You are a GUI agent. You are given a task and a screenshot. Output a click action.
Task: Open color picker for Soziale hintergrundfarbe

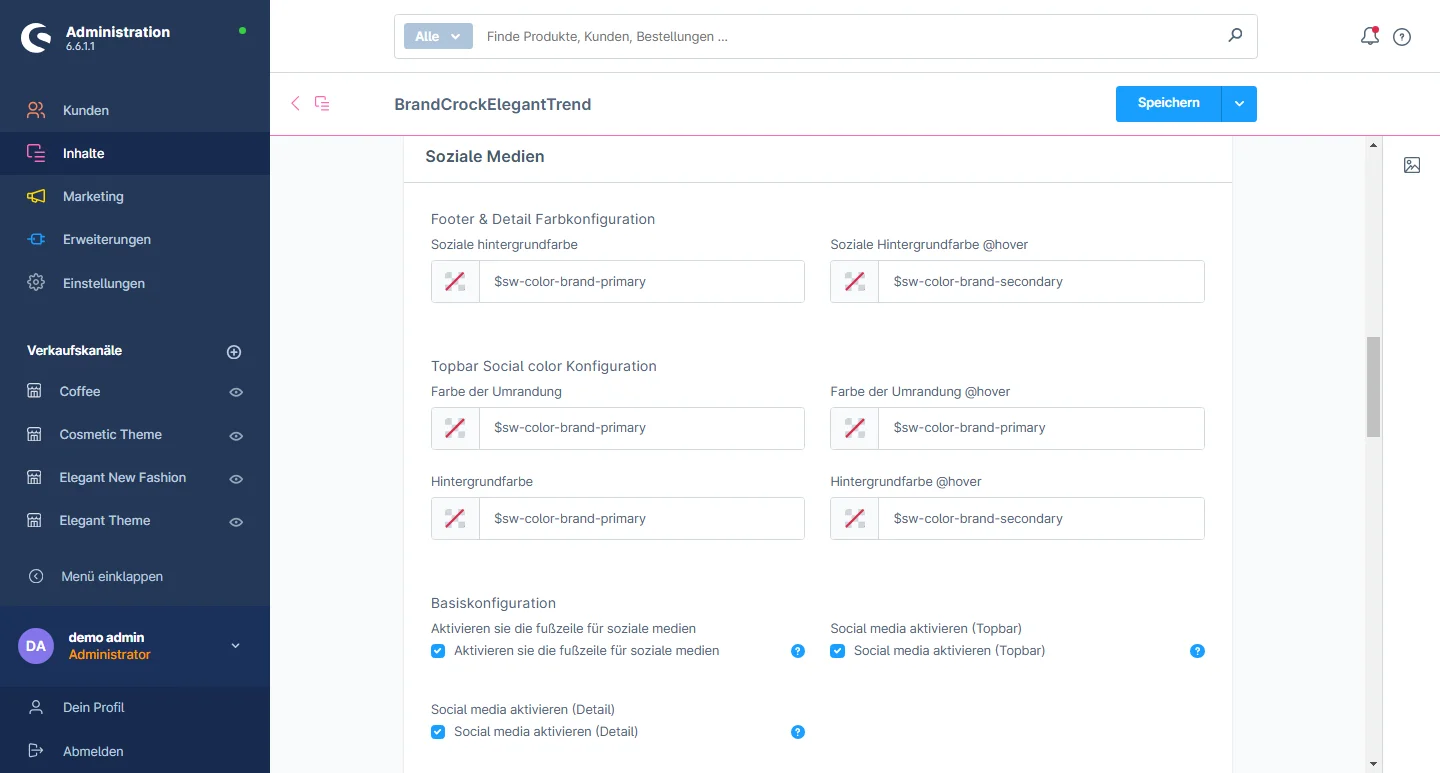[455, 282]
